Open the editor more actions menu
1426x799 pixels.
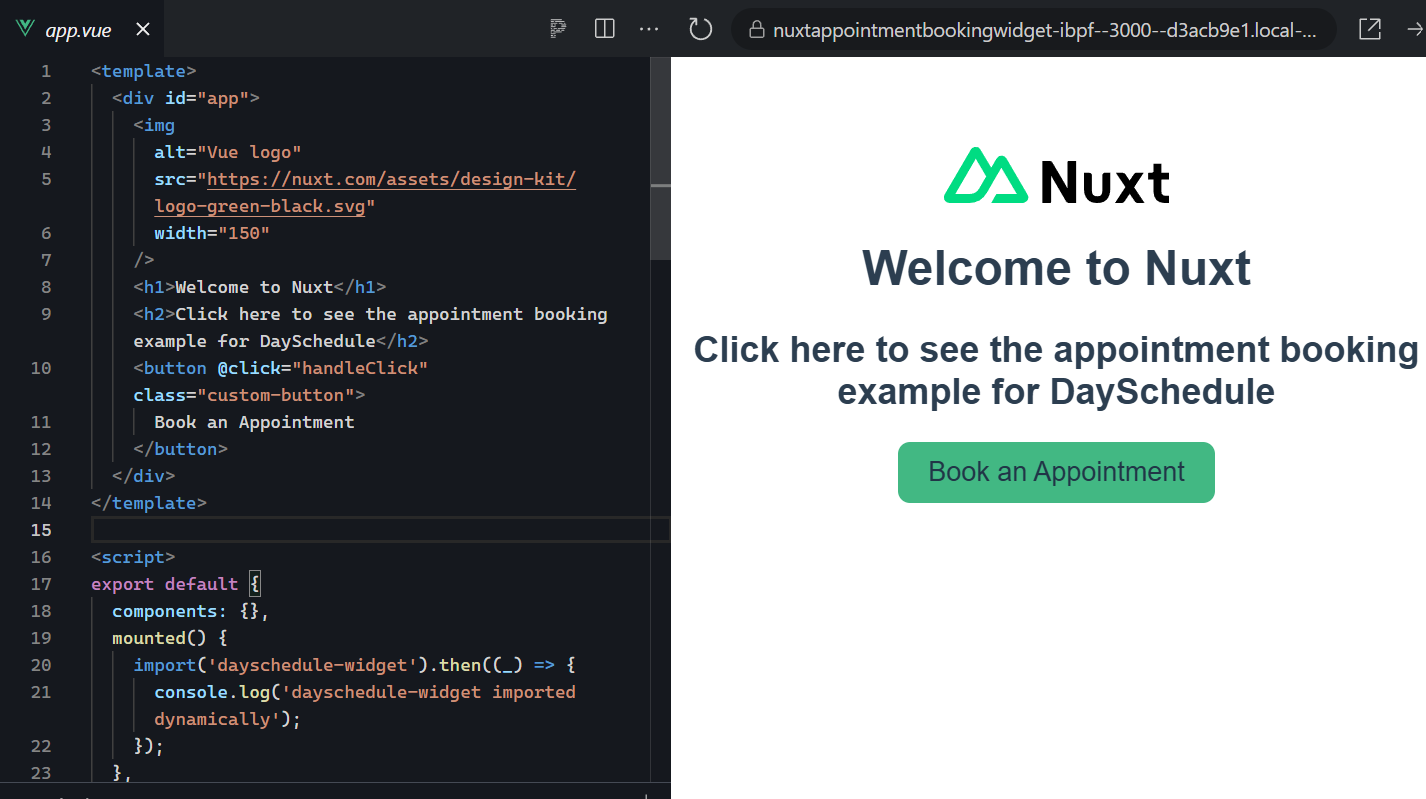(x=649, y=29)
